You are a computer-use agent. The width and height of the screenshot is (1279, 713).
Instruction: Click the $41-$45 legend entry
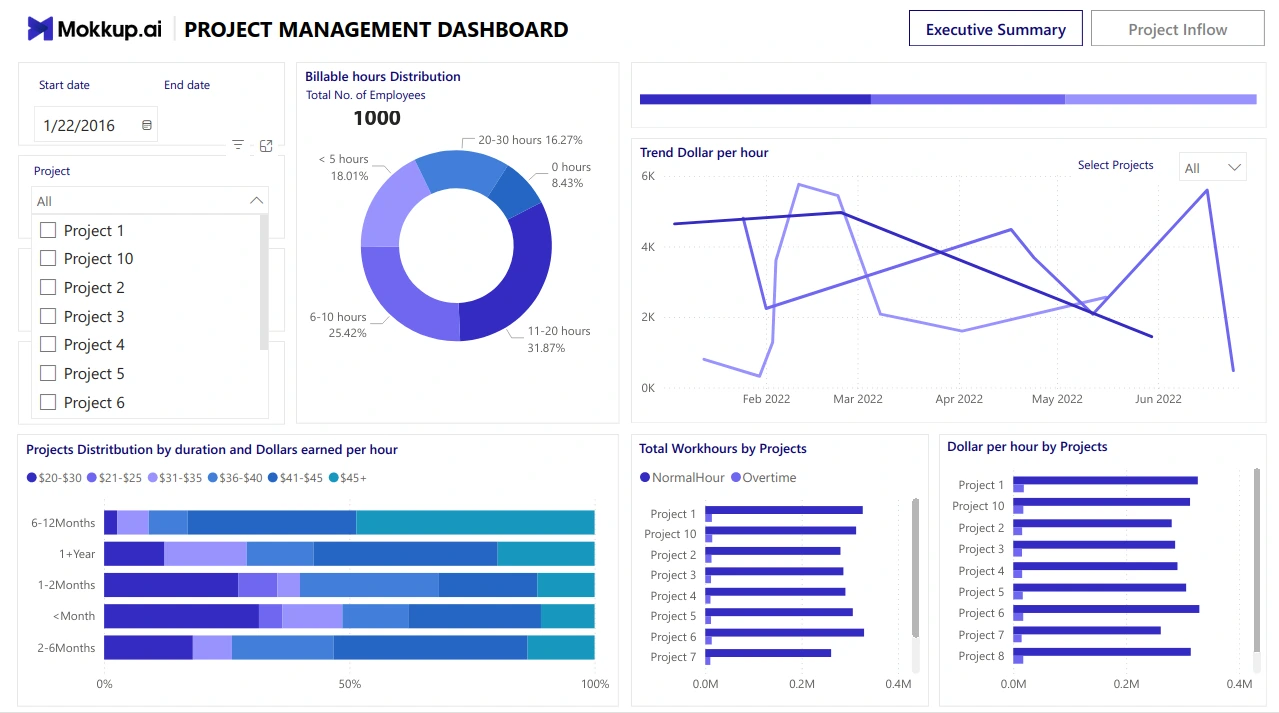pyautogui.click(x=295, y=478)
